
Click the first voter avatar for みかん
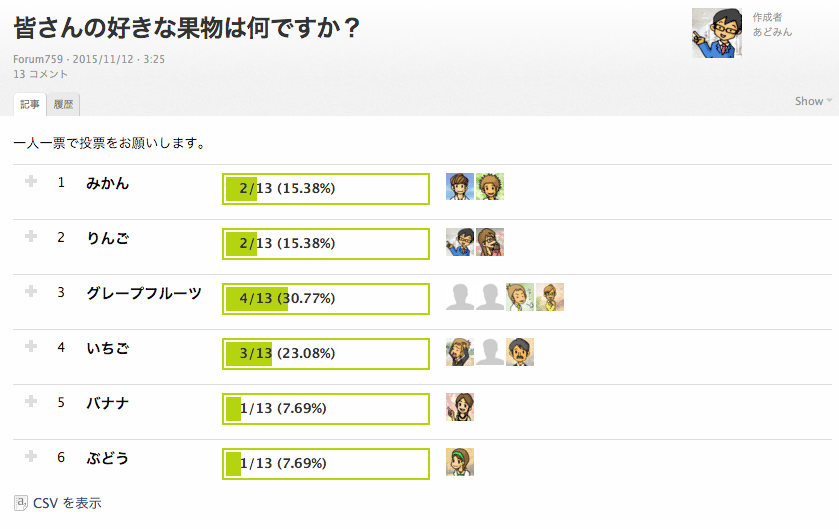point(460,187)
